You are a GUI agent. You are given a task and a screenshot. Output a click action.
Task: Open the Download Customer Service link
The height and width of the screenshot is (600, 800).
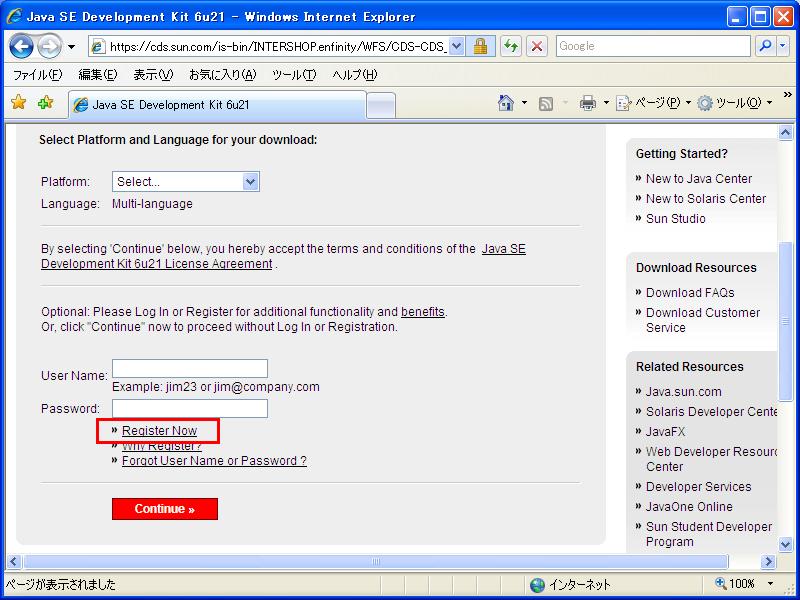click(703, 320)
